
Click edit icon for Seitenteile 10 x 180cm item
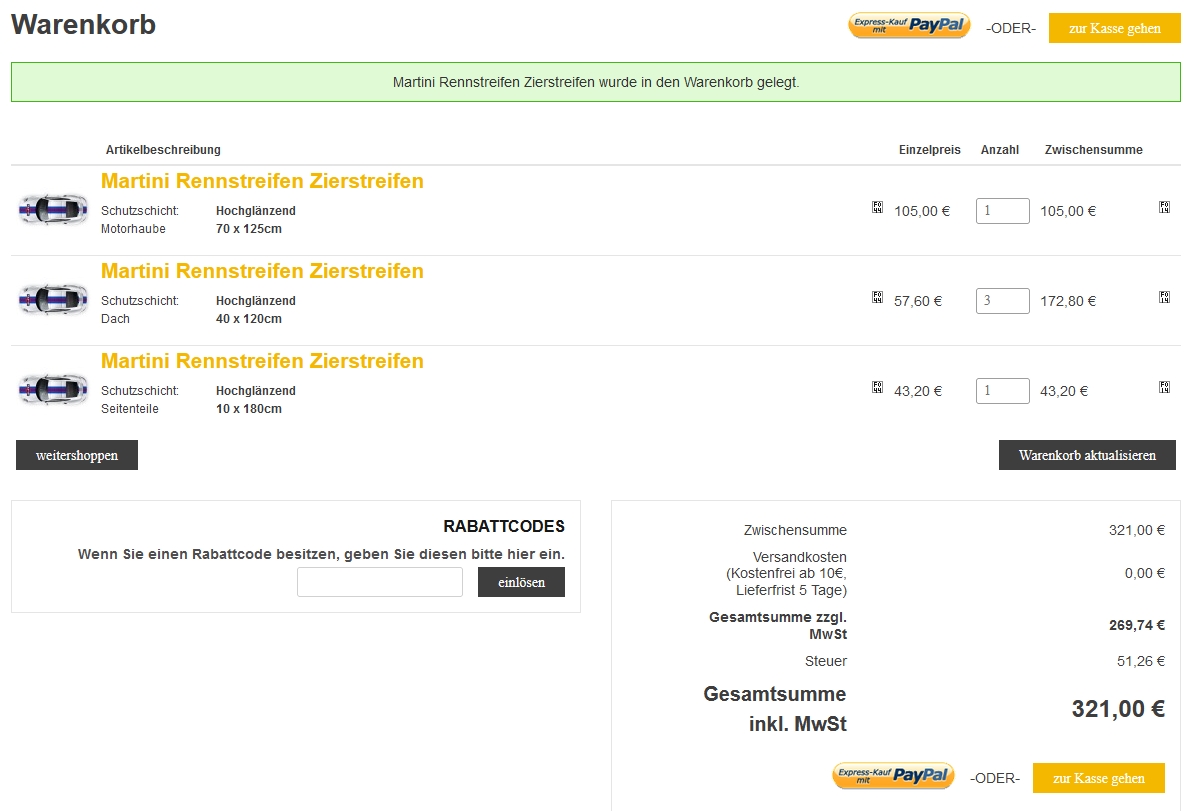(877, 387)
